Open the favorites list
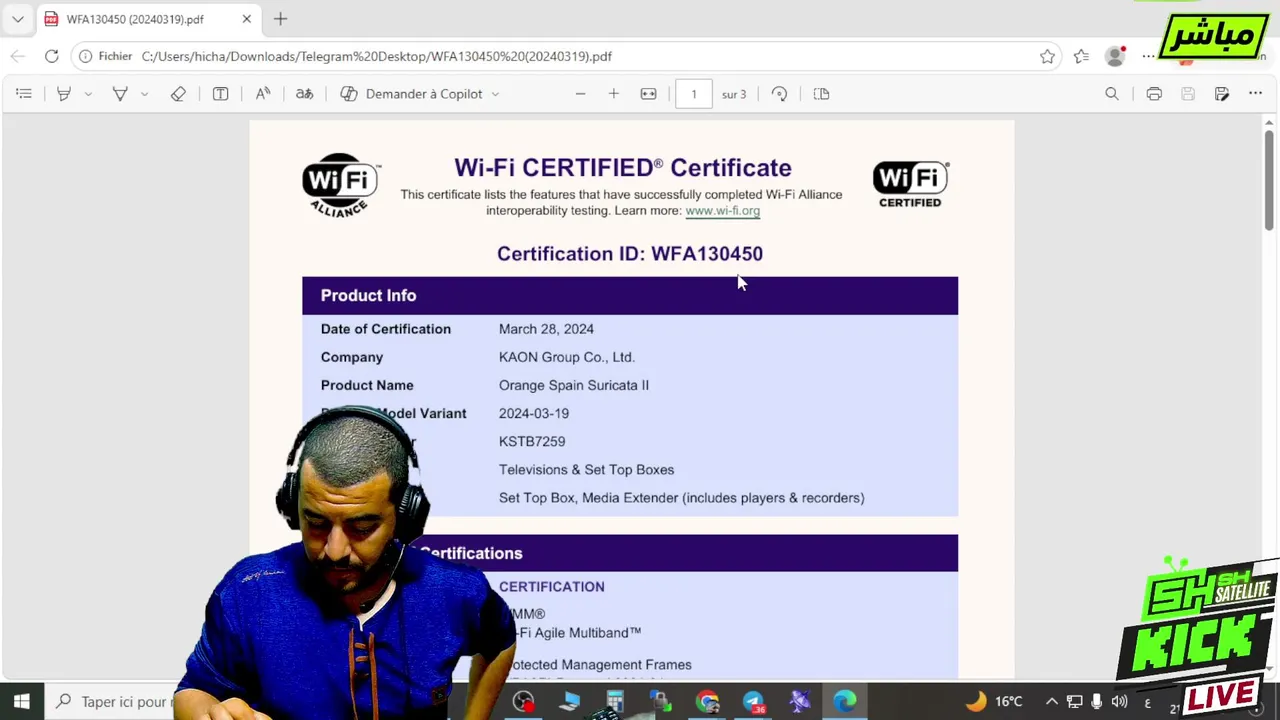The width and height of the screenshot is (1280, 720). point(1081,56)
